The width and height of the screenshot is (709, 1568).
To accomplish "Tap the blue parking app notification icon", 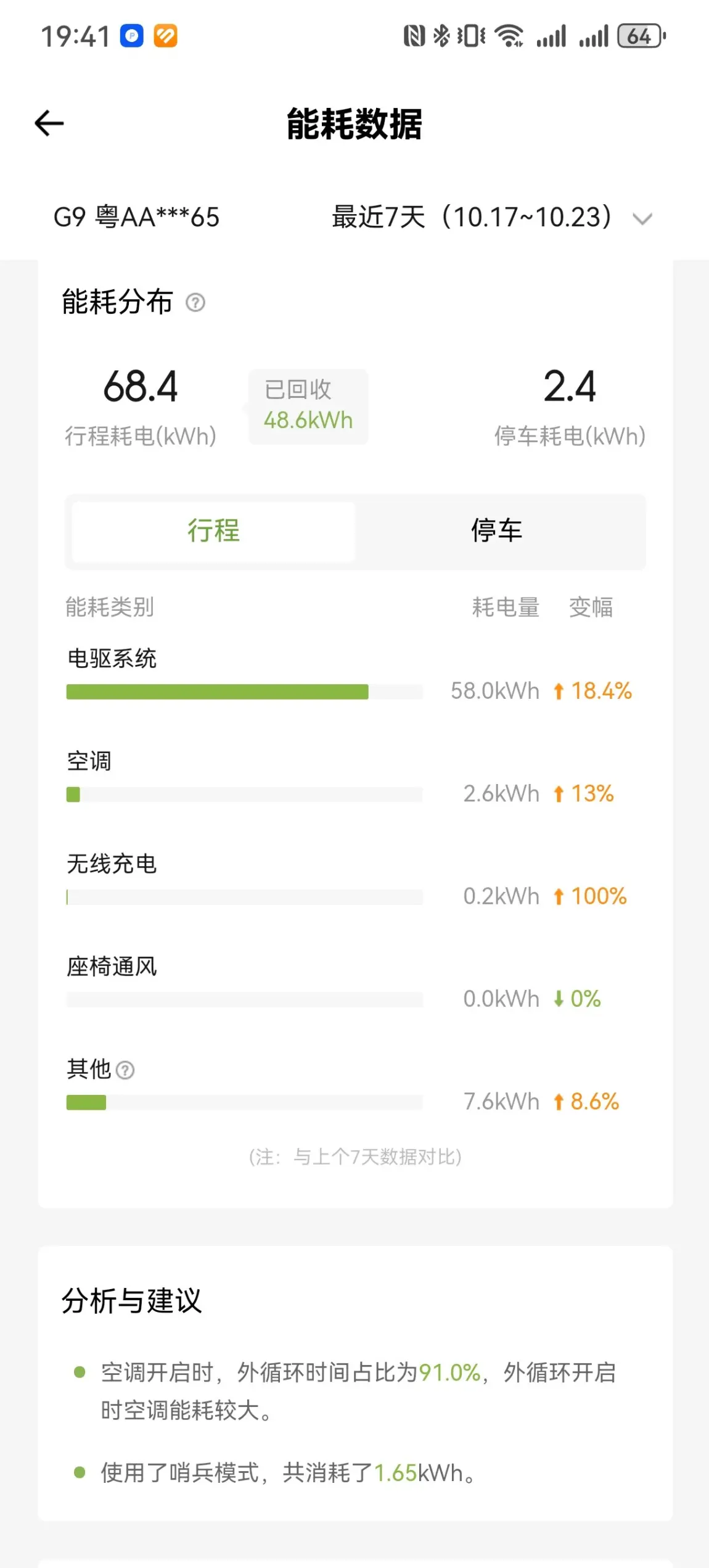I will click(x=132, y=36).
